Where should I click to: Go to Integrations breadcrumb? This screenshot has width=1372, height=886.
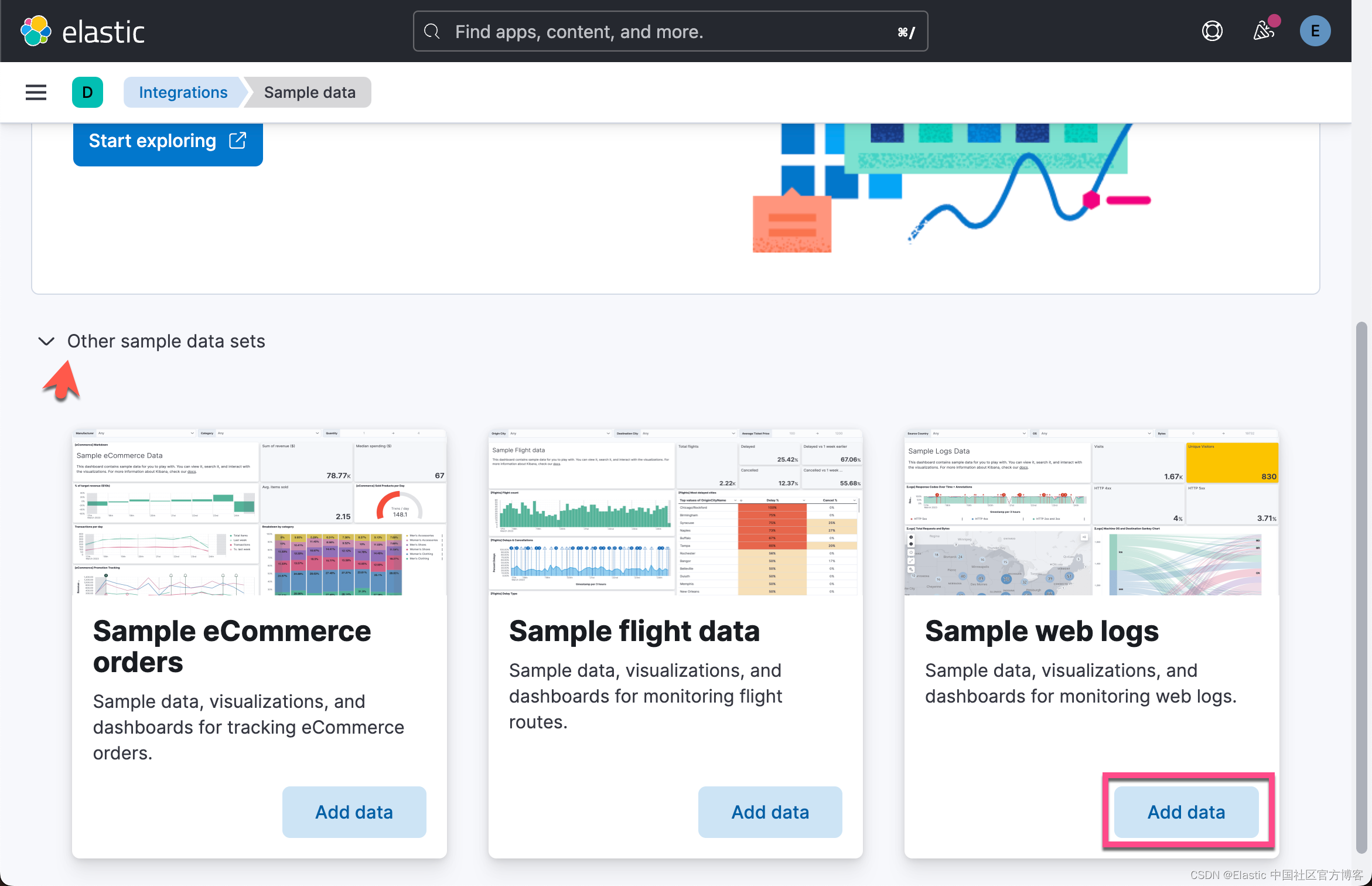[x=183, y=92]
